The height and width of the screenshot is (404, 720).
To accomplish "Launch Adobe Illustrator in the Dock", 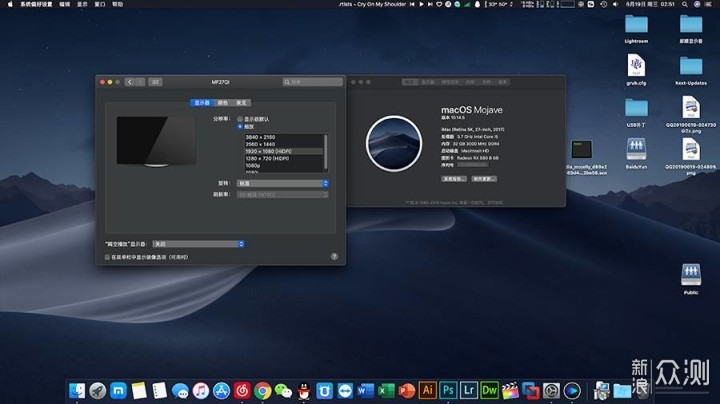I will [428, 390].
